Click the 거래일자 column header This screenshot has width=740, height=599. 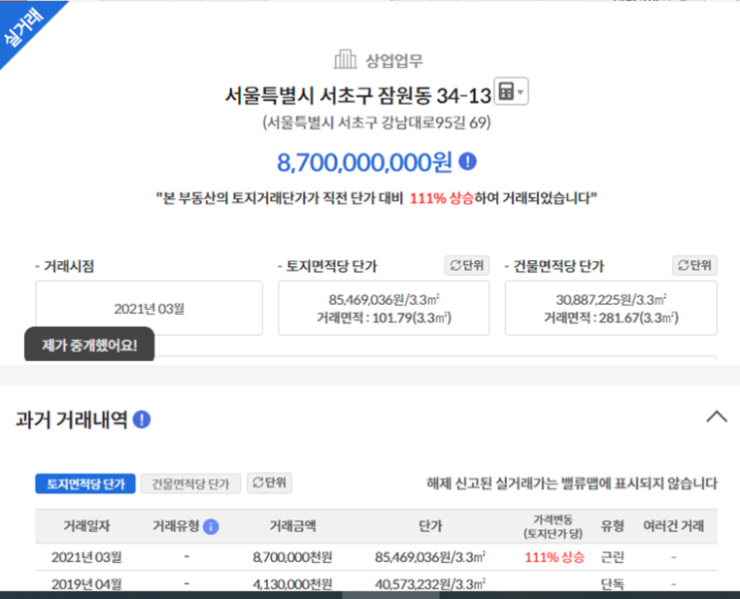coord(87,526)
